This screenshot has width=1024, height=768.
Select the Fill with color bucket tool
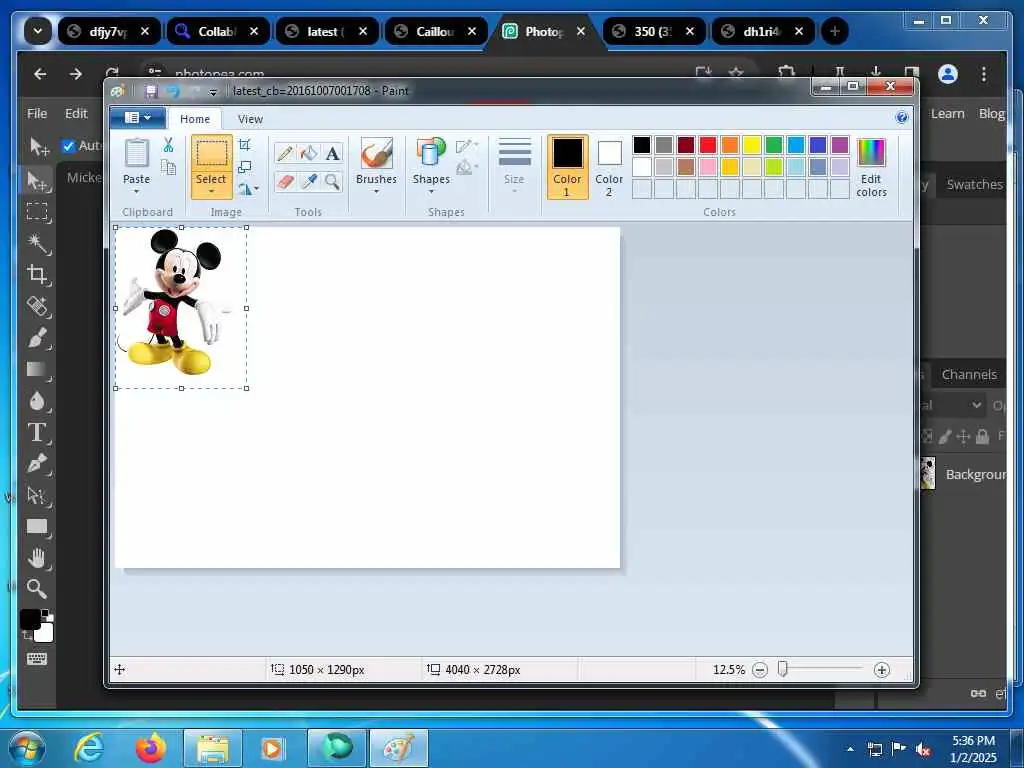tap(309, 153)
